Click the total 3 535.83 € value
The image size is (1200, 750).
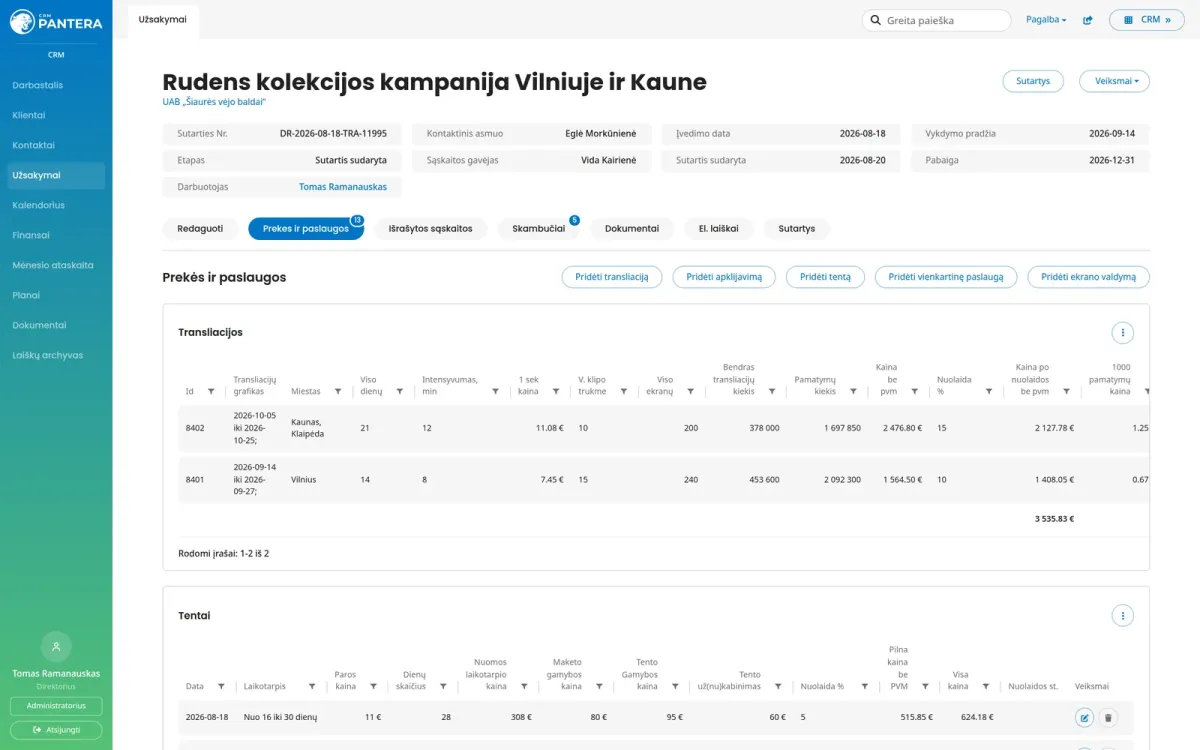[1054, 519]
